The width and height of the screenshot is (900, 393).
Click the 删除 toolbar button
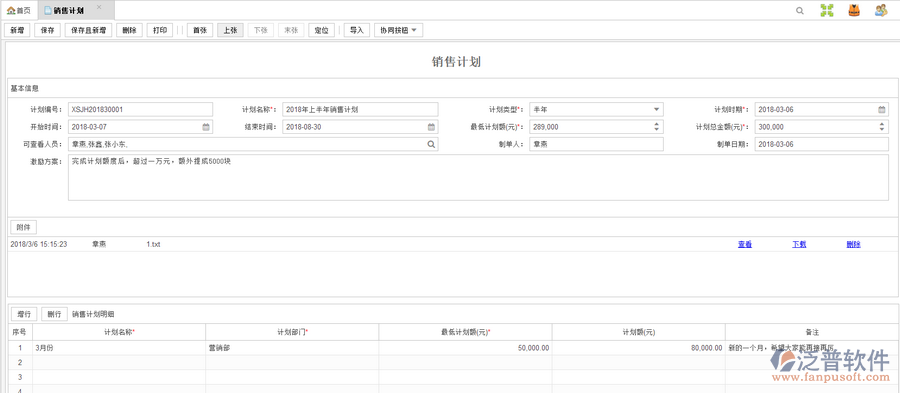coord(129,30)
